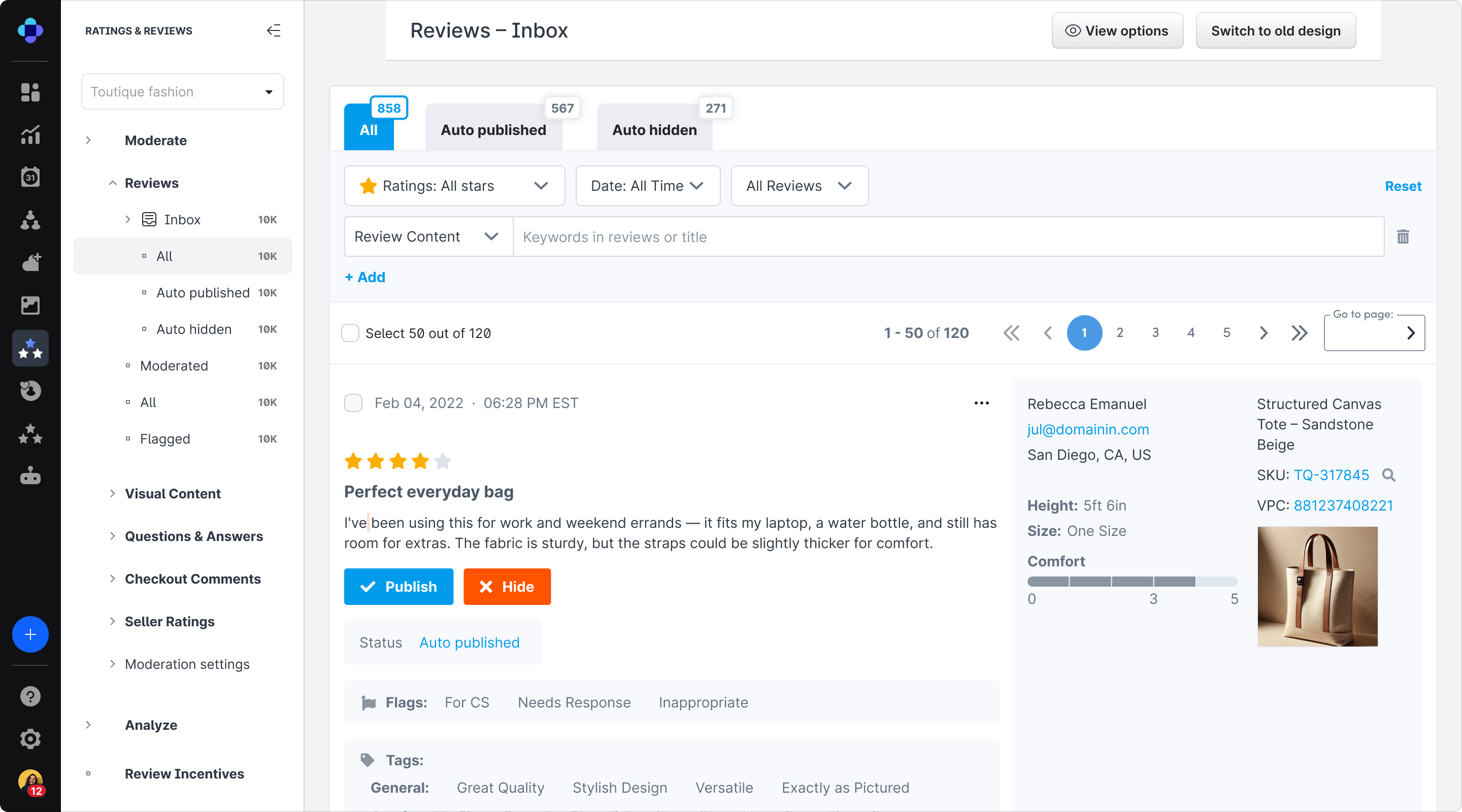The image size is (1462, 812).
Task: Focus the Keywords in reviews or title field
Action: click(948, 236)
